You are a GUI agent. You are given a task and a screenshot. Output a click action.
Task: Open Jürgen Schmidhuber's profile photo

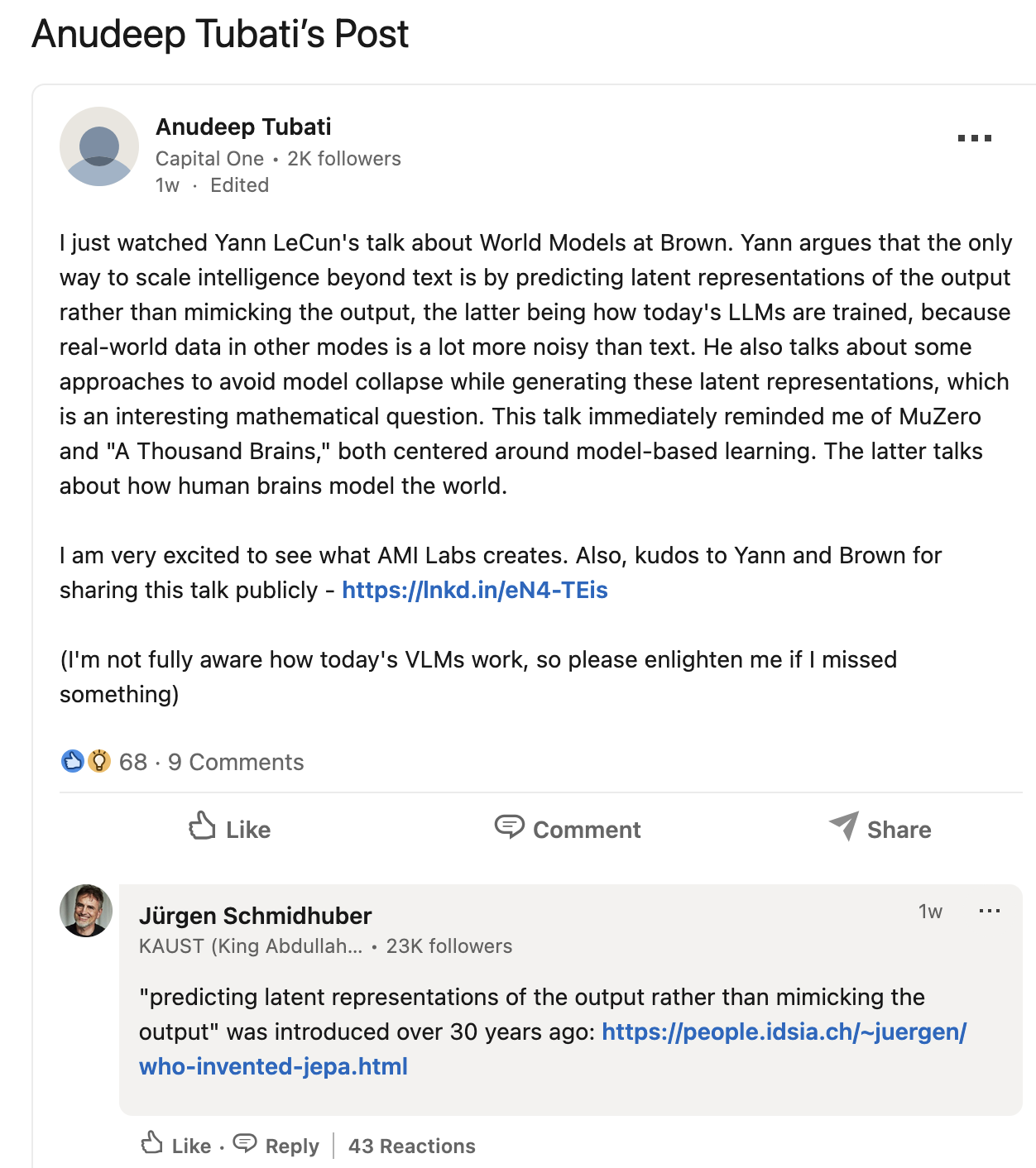tap(86, 911)
